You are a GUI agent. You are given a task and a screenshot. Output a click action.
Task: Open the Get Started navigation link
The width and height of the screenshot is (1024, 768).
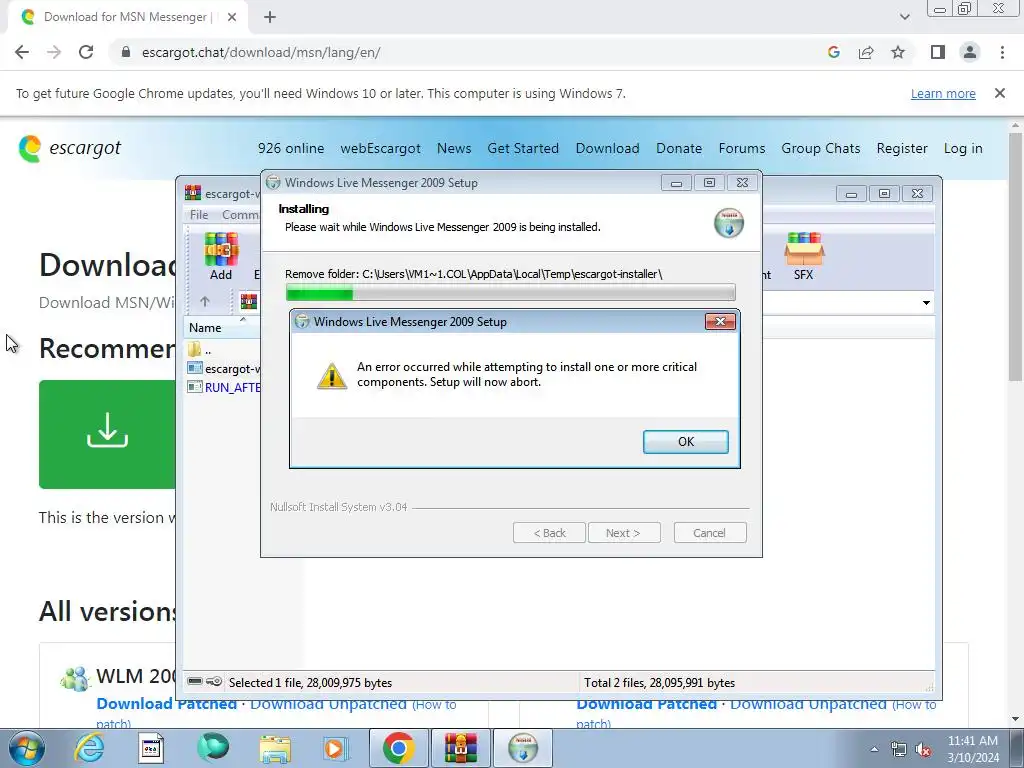523,148
